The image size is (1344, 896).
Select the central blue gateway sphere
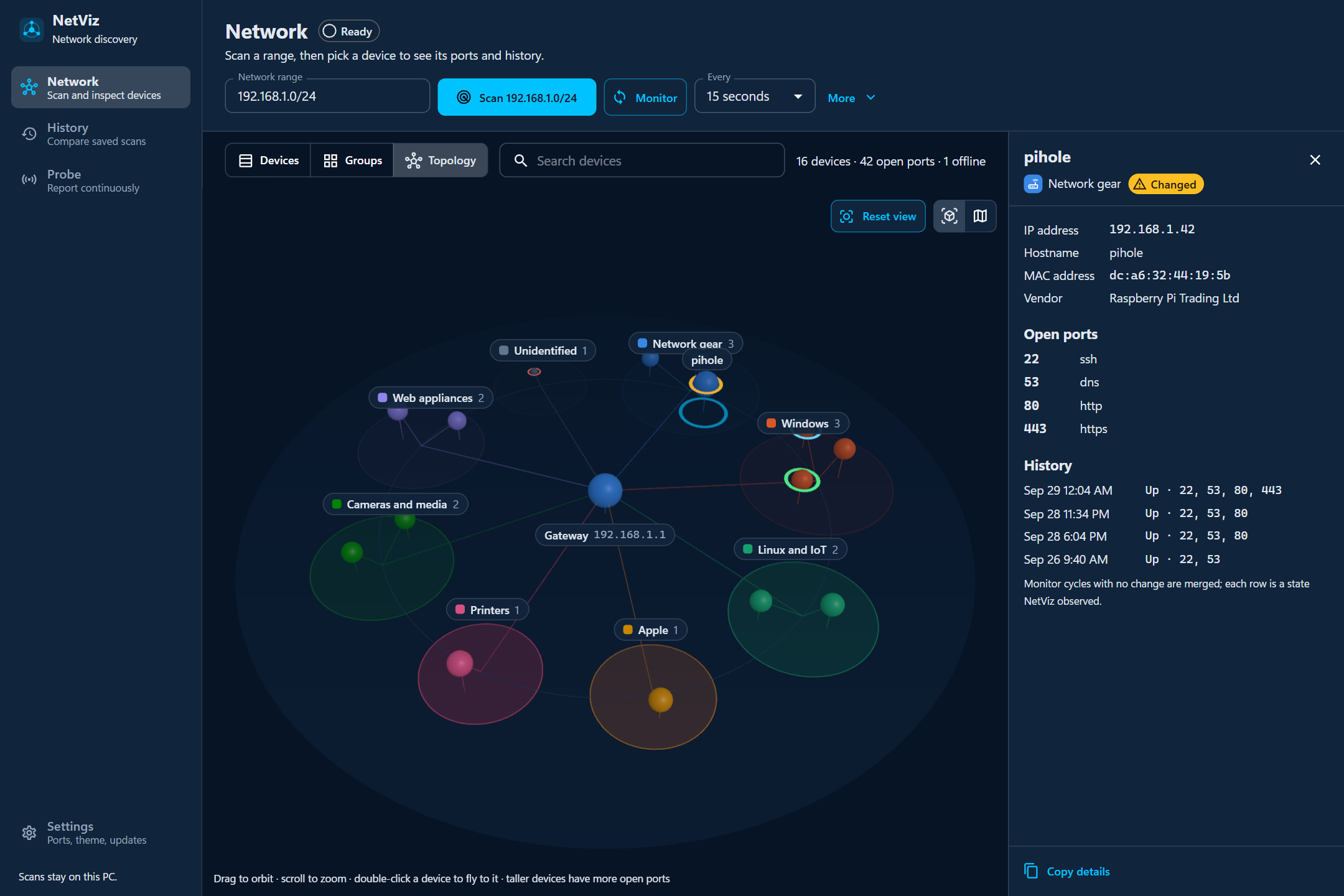[605, 490]
